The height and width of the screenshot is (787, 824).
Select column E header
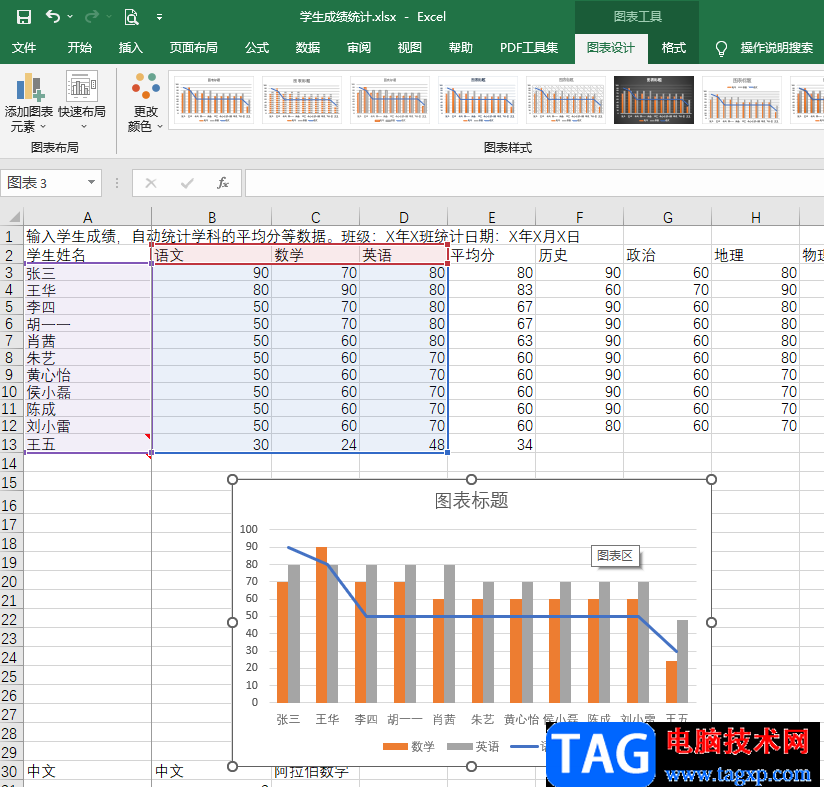click(x=492, y=217)
